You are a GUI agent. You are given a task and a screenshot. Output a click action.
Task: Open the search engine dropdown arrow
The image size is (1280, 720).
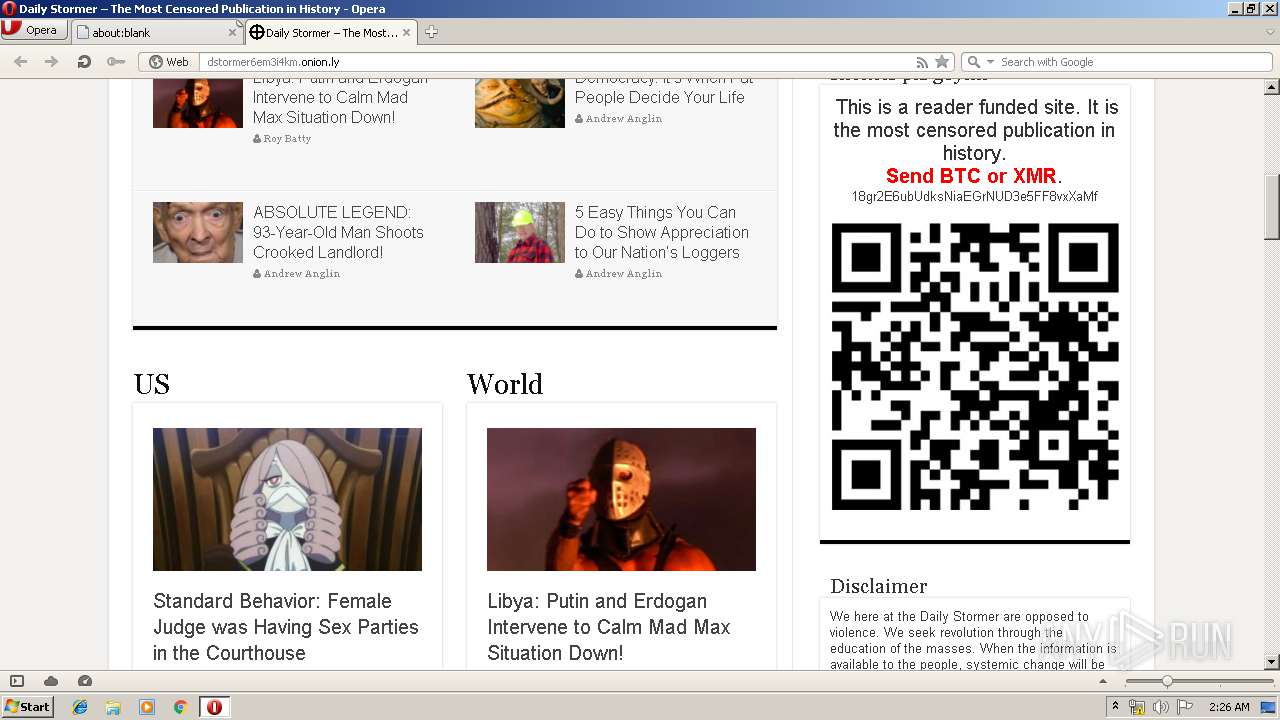[x=991, y=62]
